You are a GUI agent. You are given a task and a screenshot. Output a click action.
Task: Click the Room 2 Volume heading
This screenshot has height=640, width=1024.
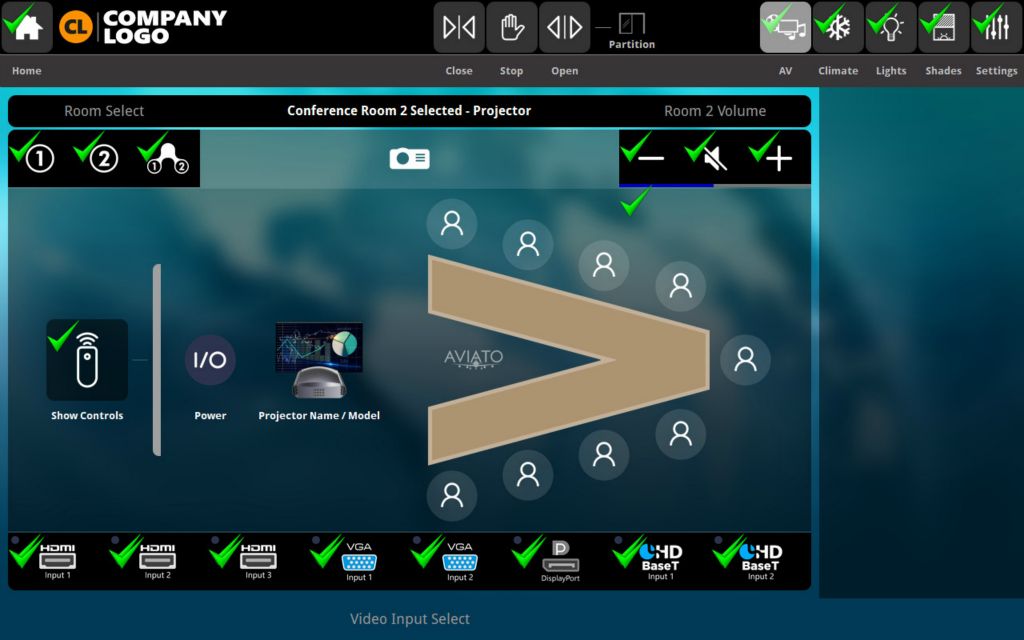tap(715, 111)
